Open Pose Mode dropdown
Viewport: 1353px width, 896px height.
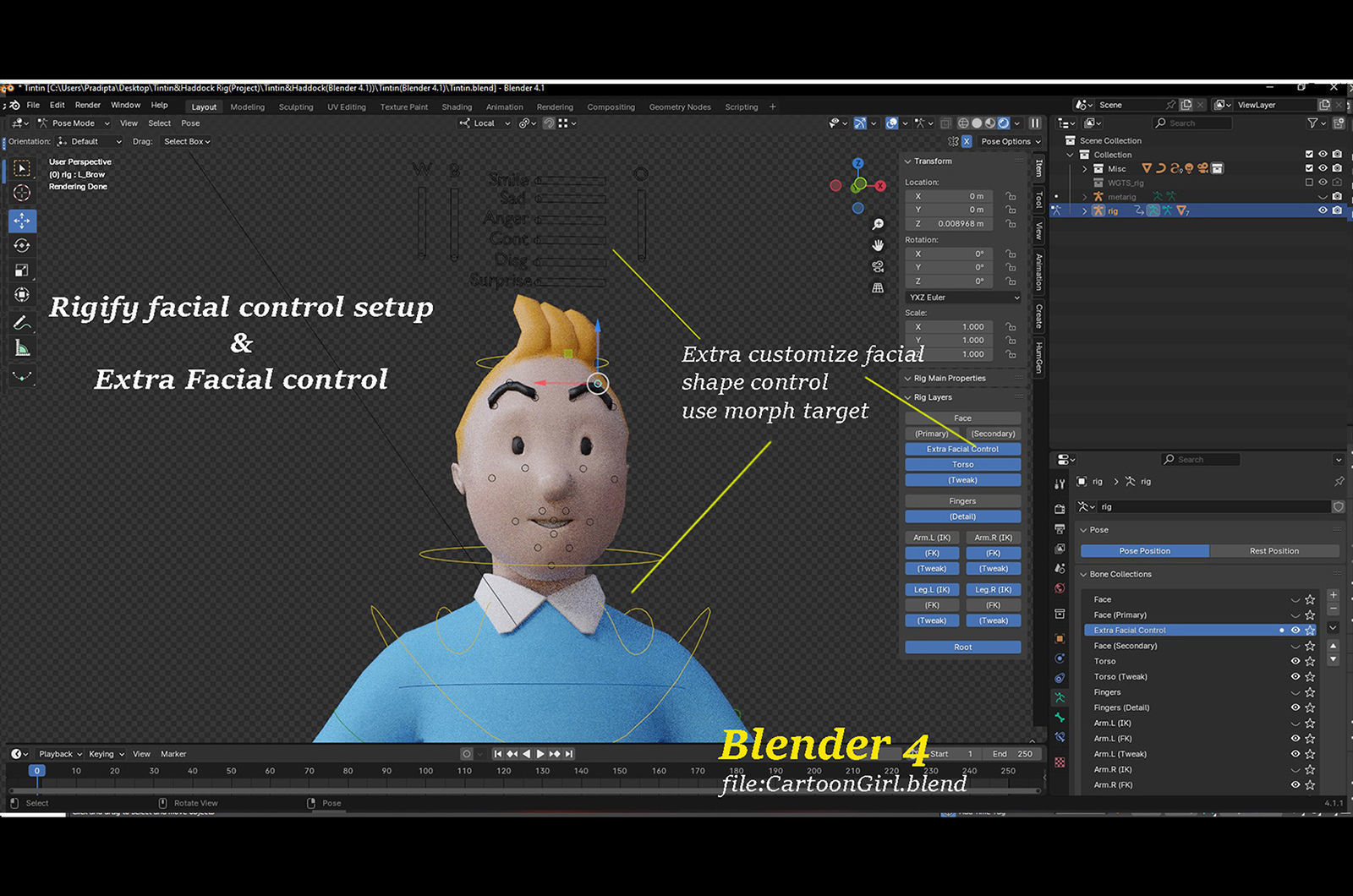pyautogui.click(x=74, y=123)
